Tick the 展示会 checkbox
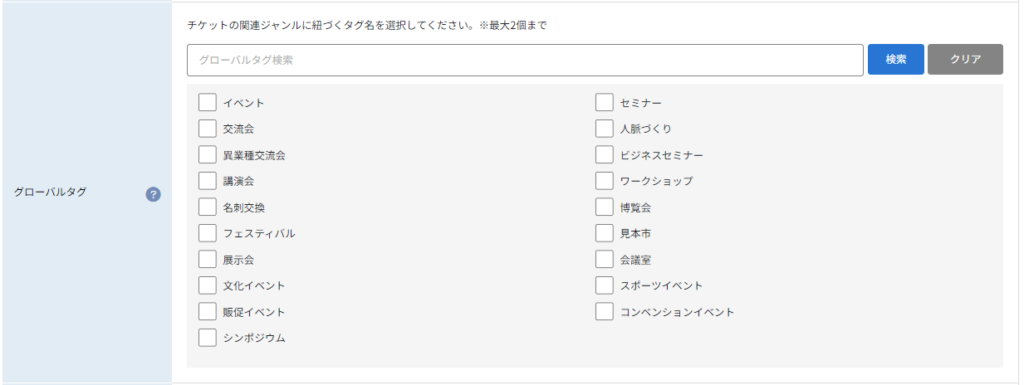Screen dimensions: 1024x385 pos(207,259)
